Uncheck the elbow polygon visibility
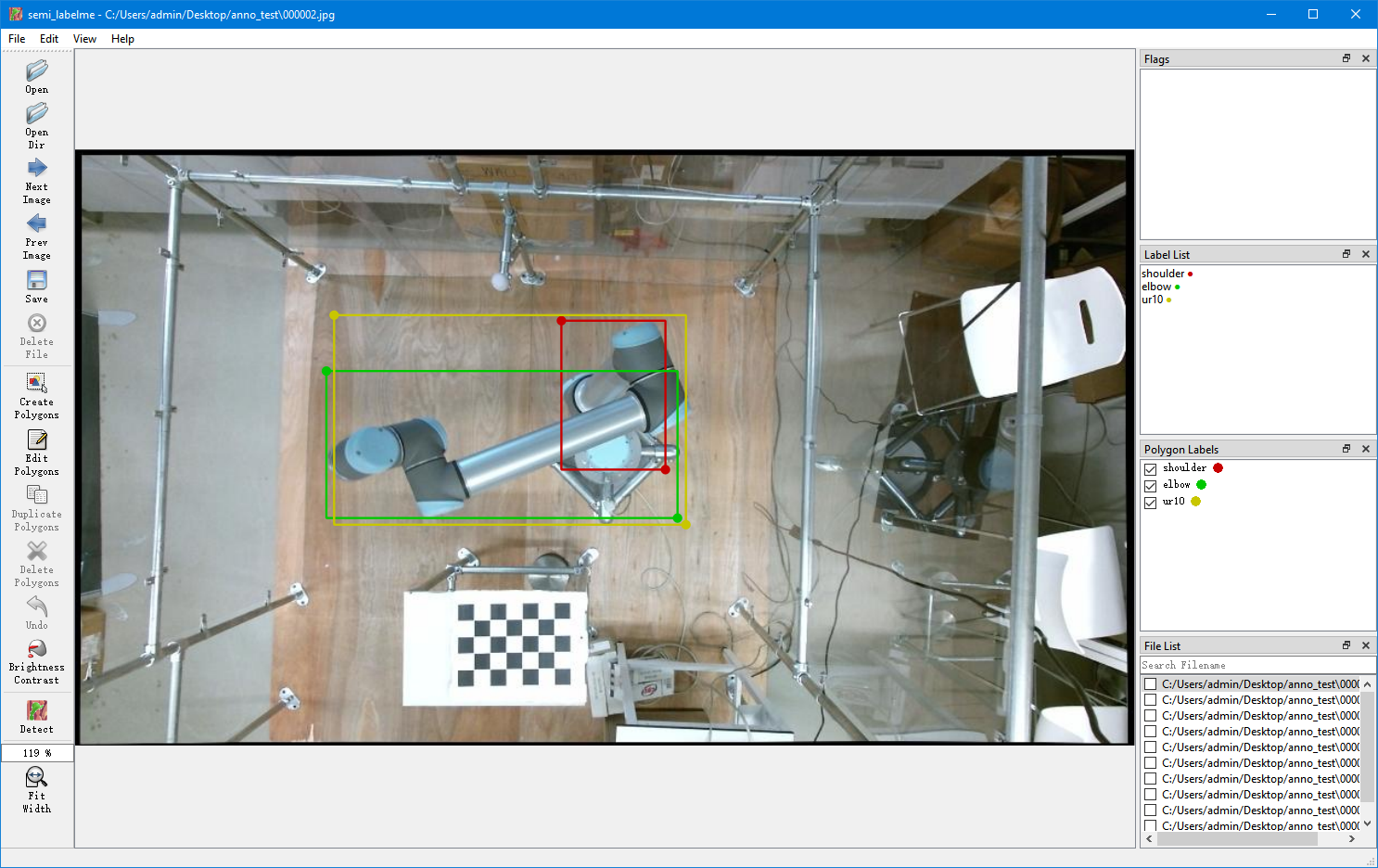 1151,486
